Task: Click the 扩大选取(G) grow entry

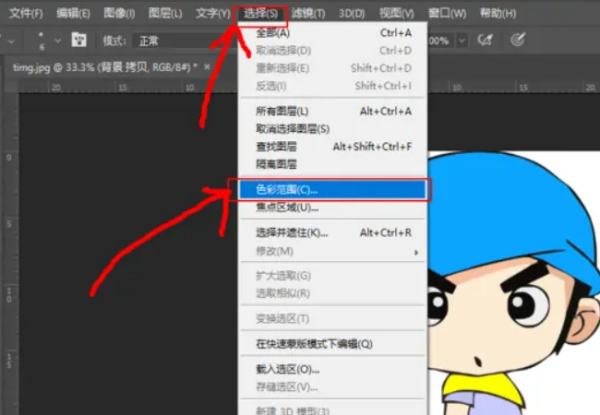Action: 333,276
